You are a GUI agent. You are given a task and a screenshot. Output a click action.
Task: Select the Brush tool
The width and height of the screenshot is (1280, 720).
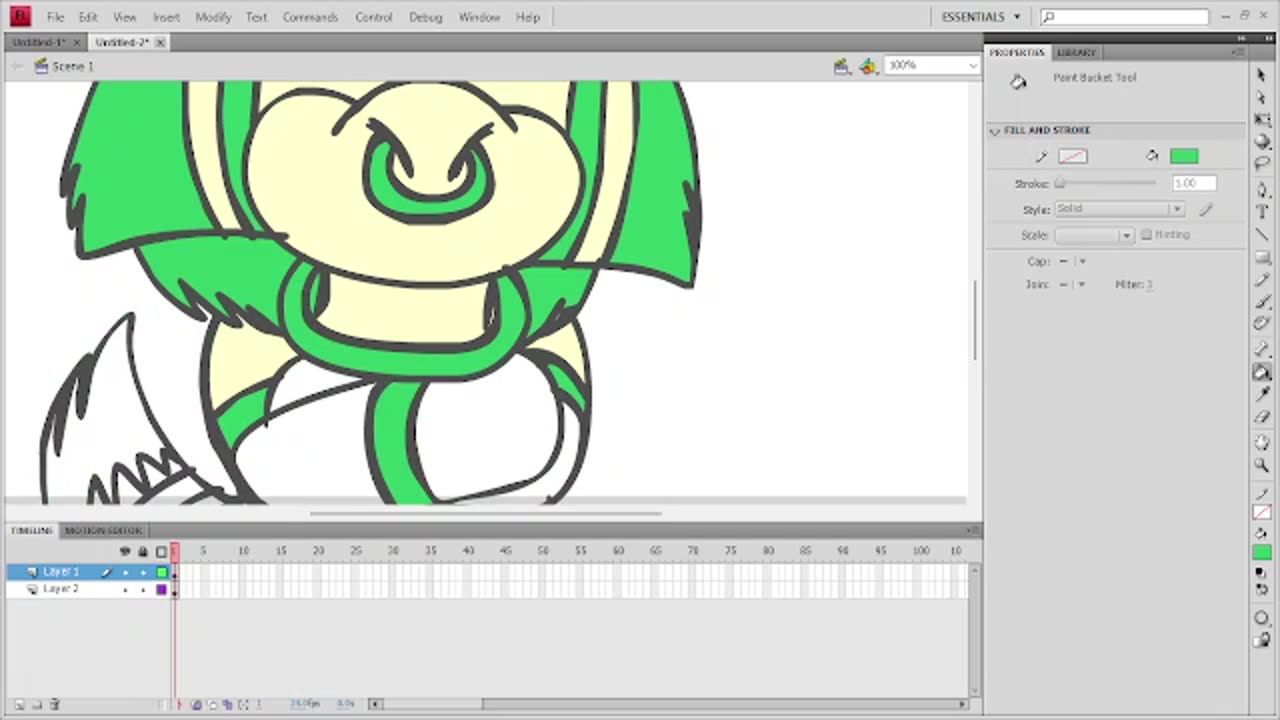click(x=1261, y=301)
